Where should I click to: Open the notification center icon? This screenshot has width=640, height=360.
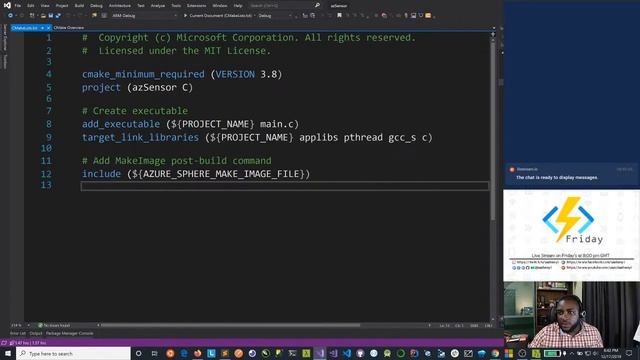pyautogui.click(x=629, y=353)
